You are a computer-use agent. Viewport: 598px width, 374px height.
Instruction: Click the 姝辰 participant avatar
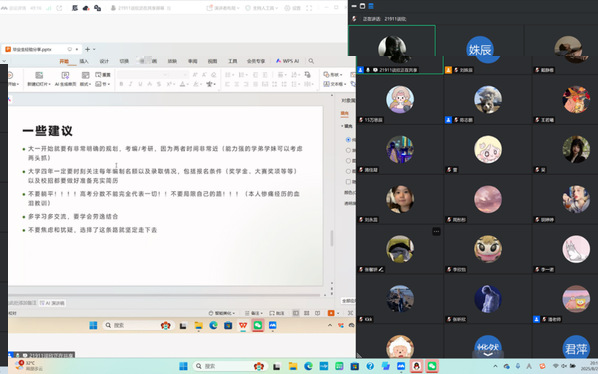pyautogui.click(x=480, y=50)
